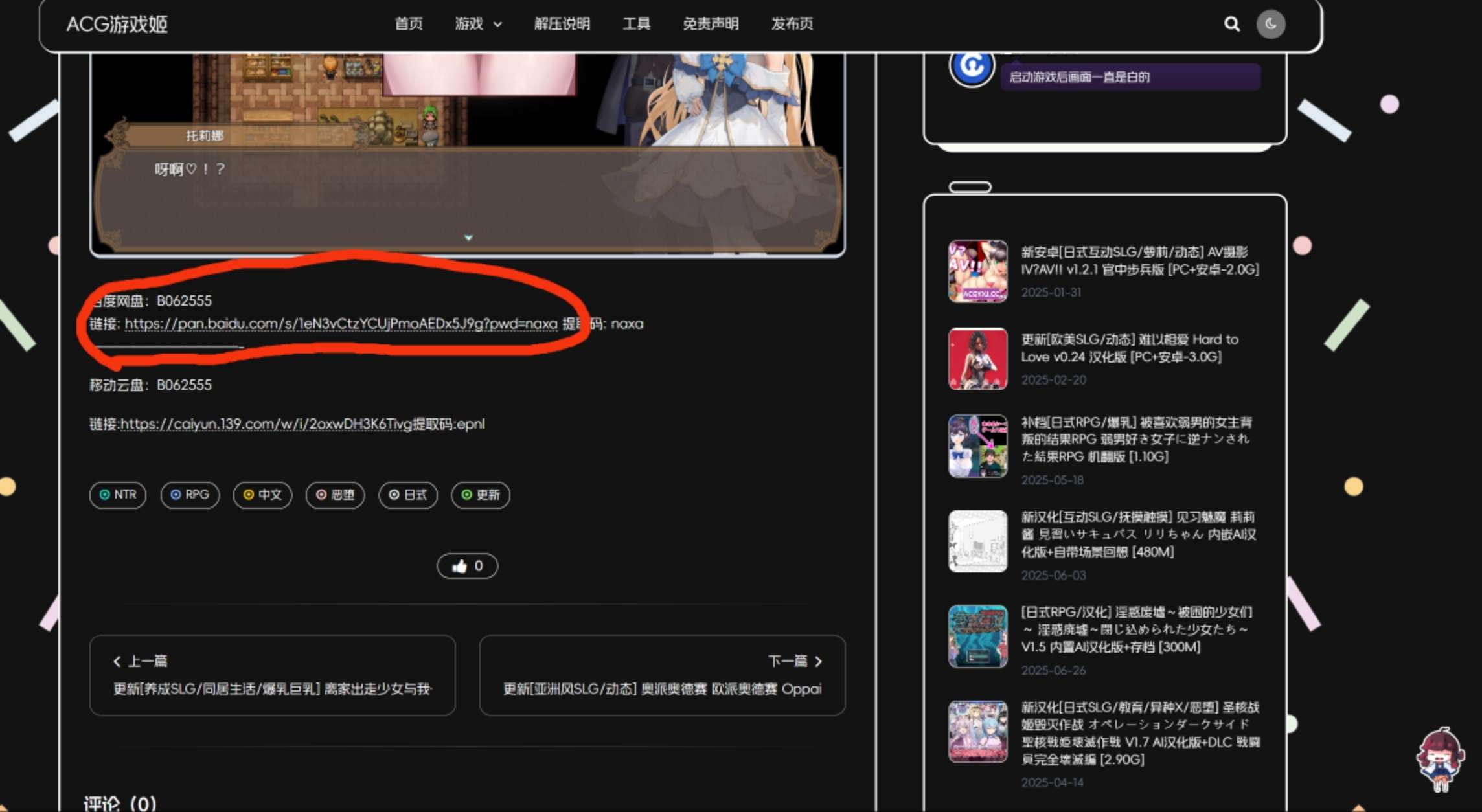This screenshot has width=1482, height=812.
Task: Open the pan.baidu.com download link
Action: tap(341, 324)
